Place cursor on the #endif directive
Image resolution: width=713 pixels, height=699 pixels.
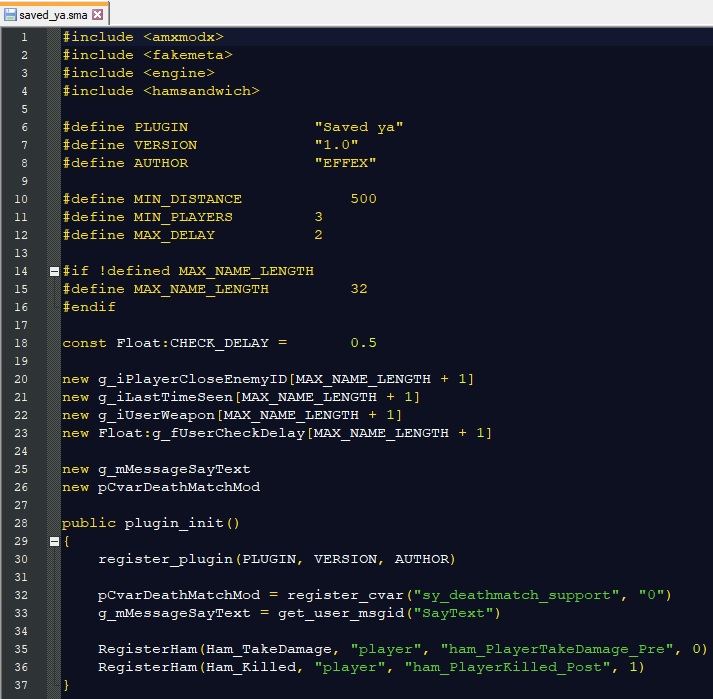click(88, 307)
